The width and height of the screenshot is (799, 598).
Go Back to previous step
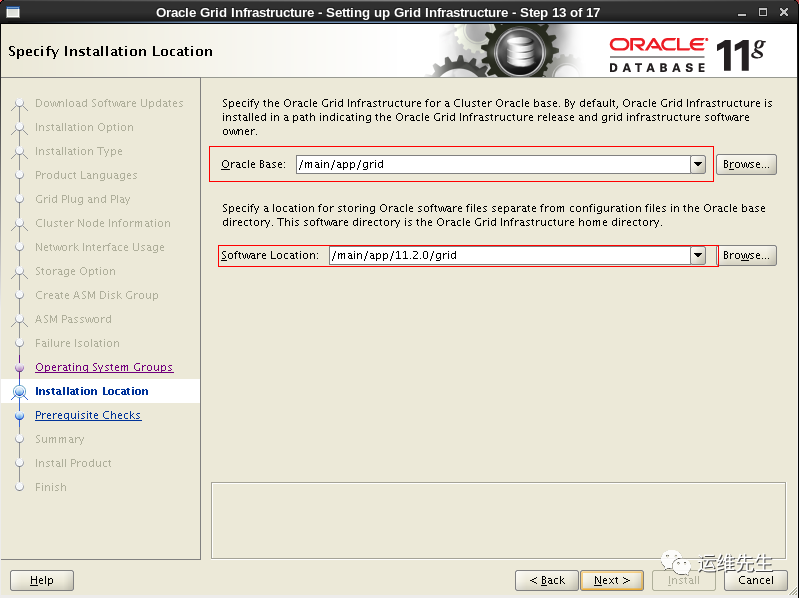point(547,580)
